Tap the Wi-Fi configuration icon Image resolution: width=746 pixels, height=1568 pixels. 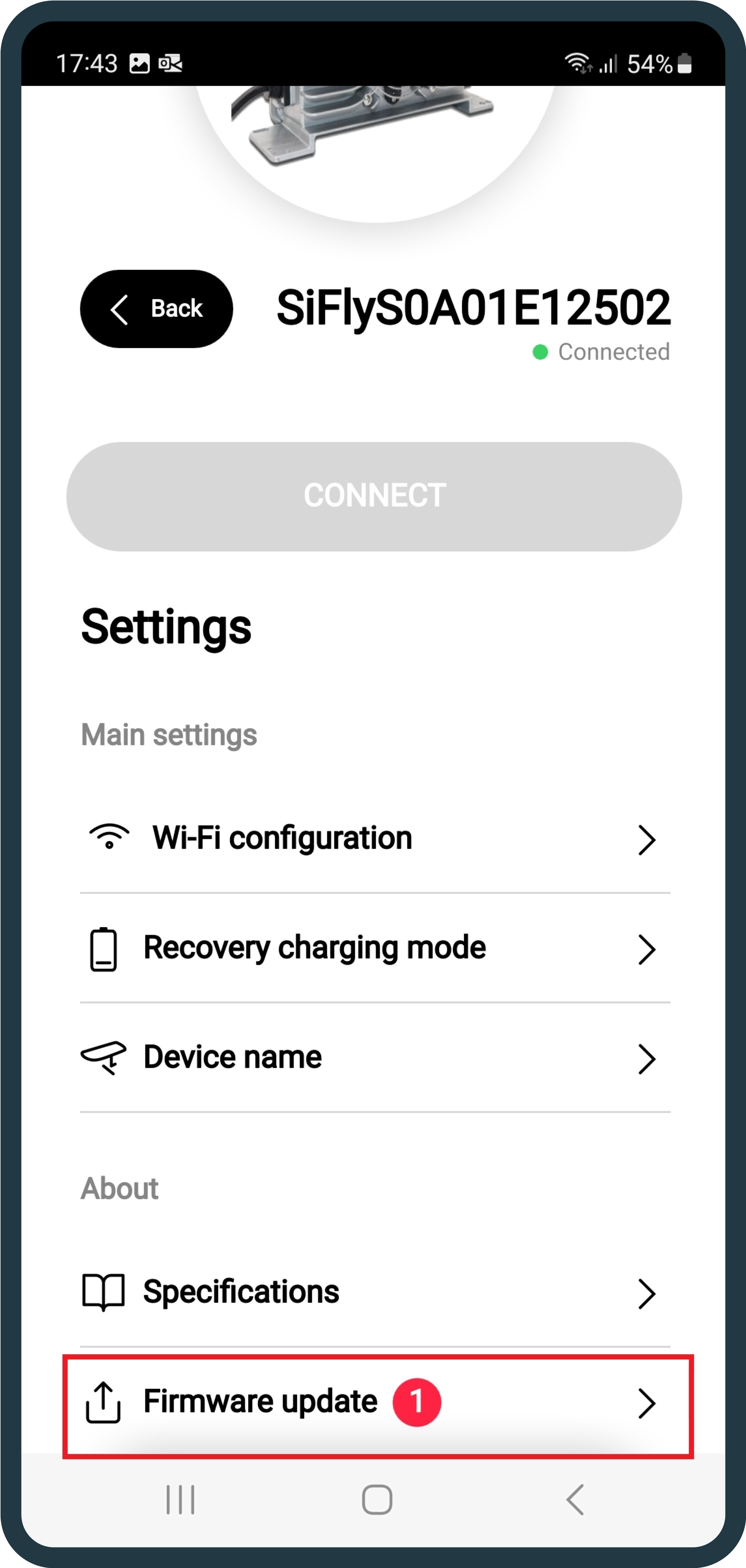click(x=109, y=837)
